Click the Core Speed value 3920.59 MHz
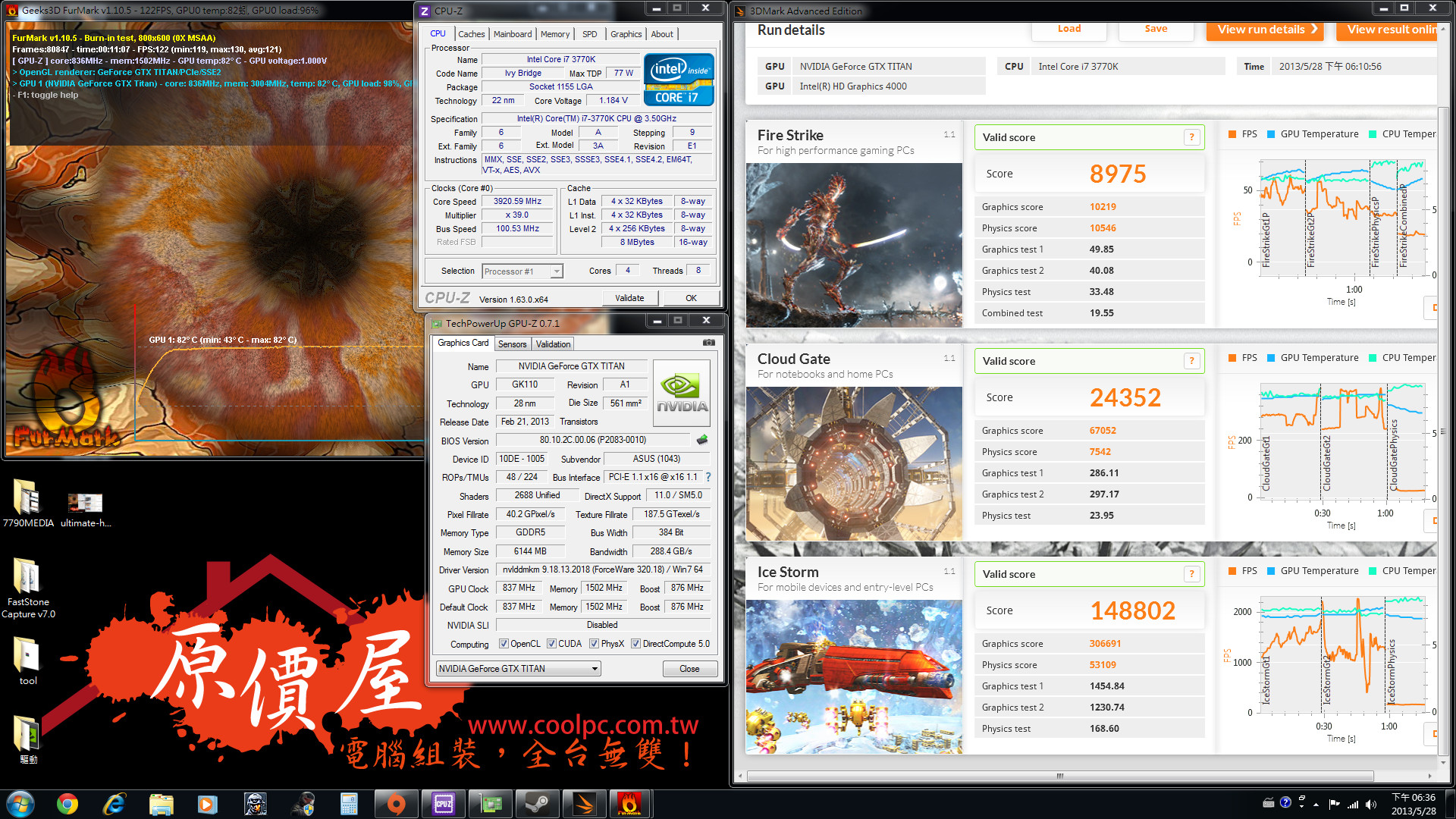 coord(518,201)
